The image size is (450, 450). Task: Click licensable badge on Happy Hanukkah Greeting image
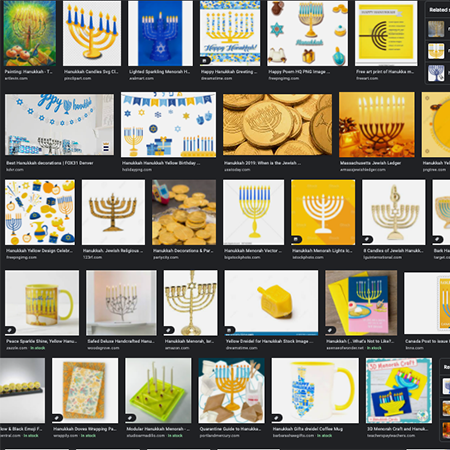(x=205, y=60)
